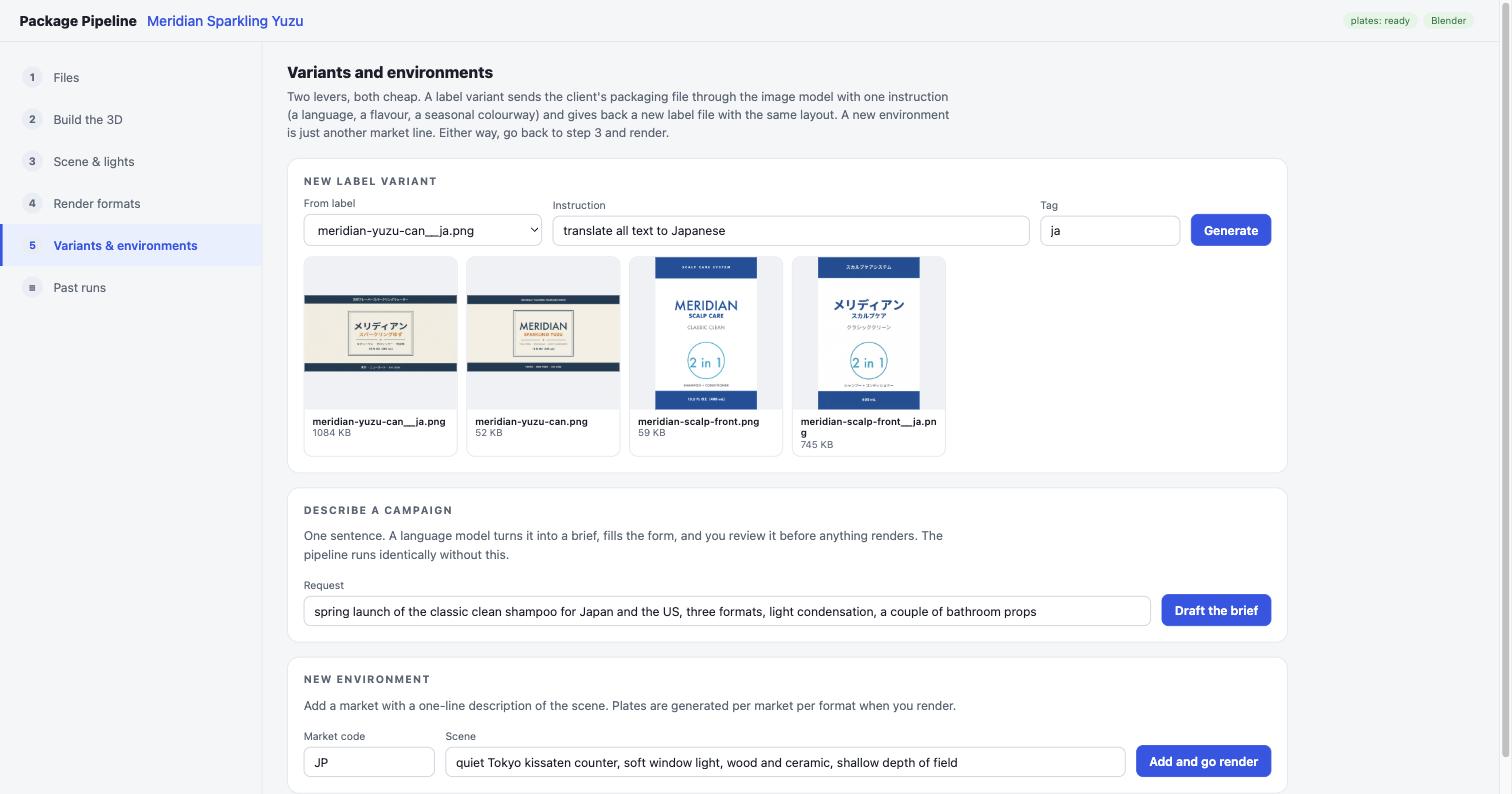Click the Variants and environments heading

point(390,72)
